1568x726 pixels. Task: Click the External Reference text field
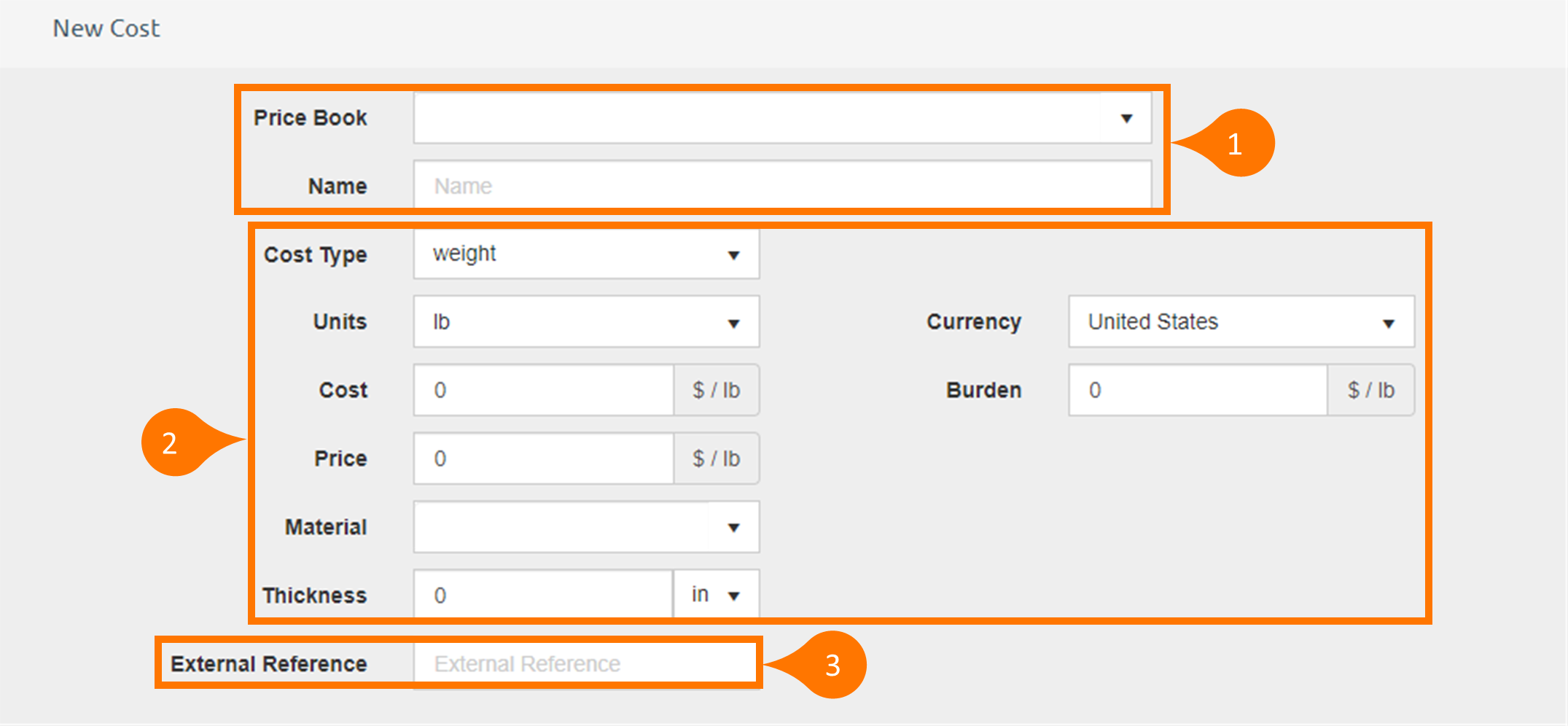tap(585, 664)
